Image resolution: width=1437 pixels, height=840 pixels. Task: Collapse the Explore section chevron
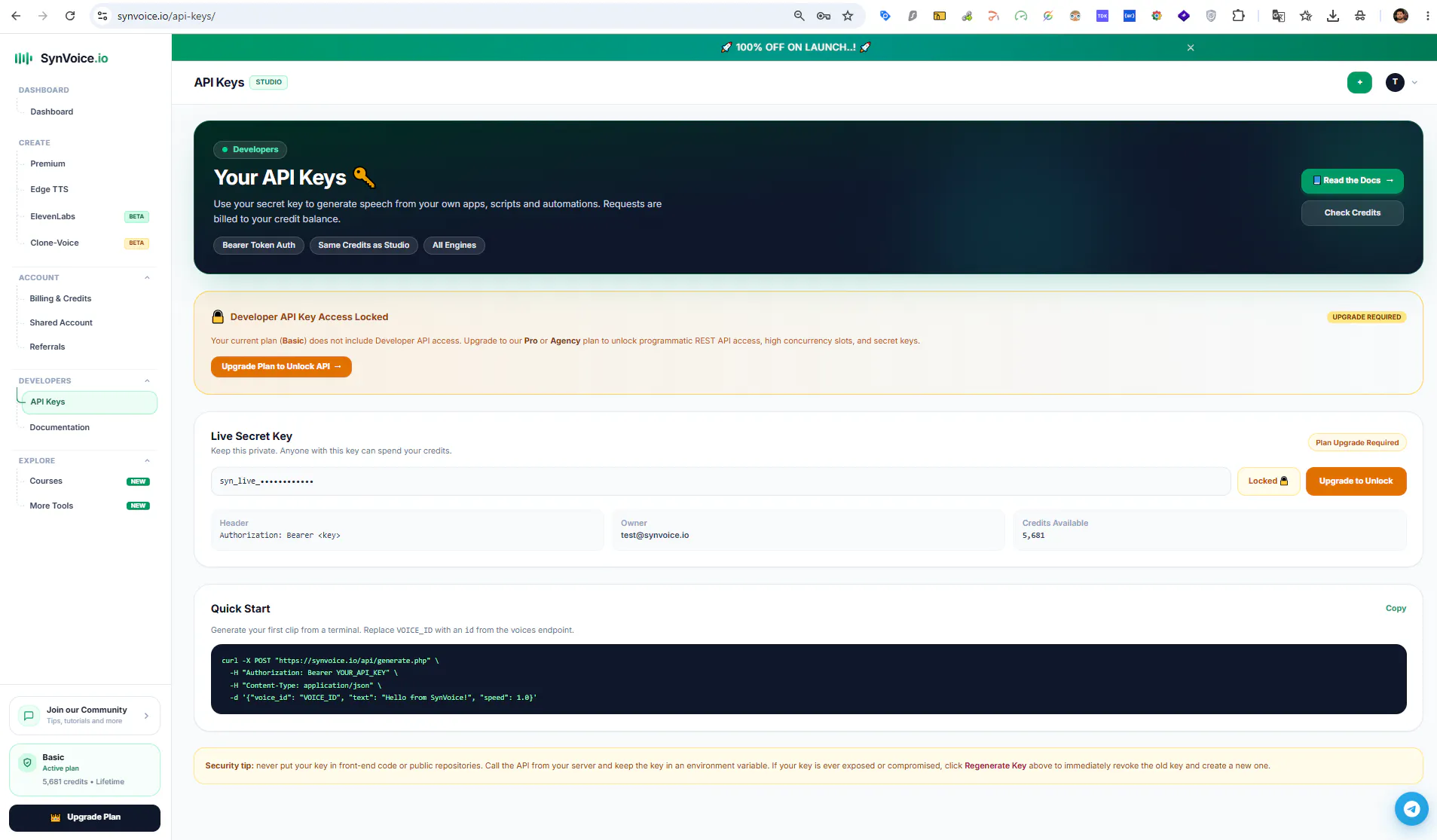click(147, 461)
